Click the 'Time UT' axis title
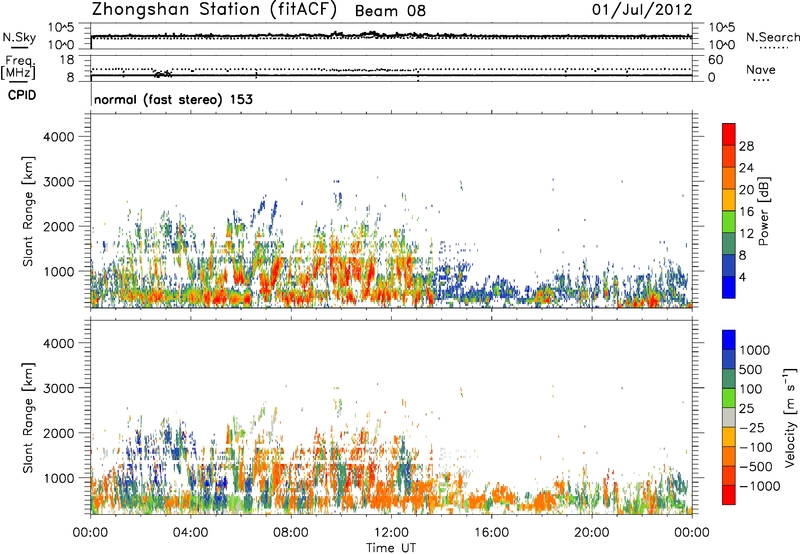Screen dimensions: 800x554 [391, 548]
